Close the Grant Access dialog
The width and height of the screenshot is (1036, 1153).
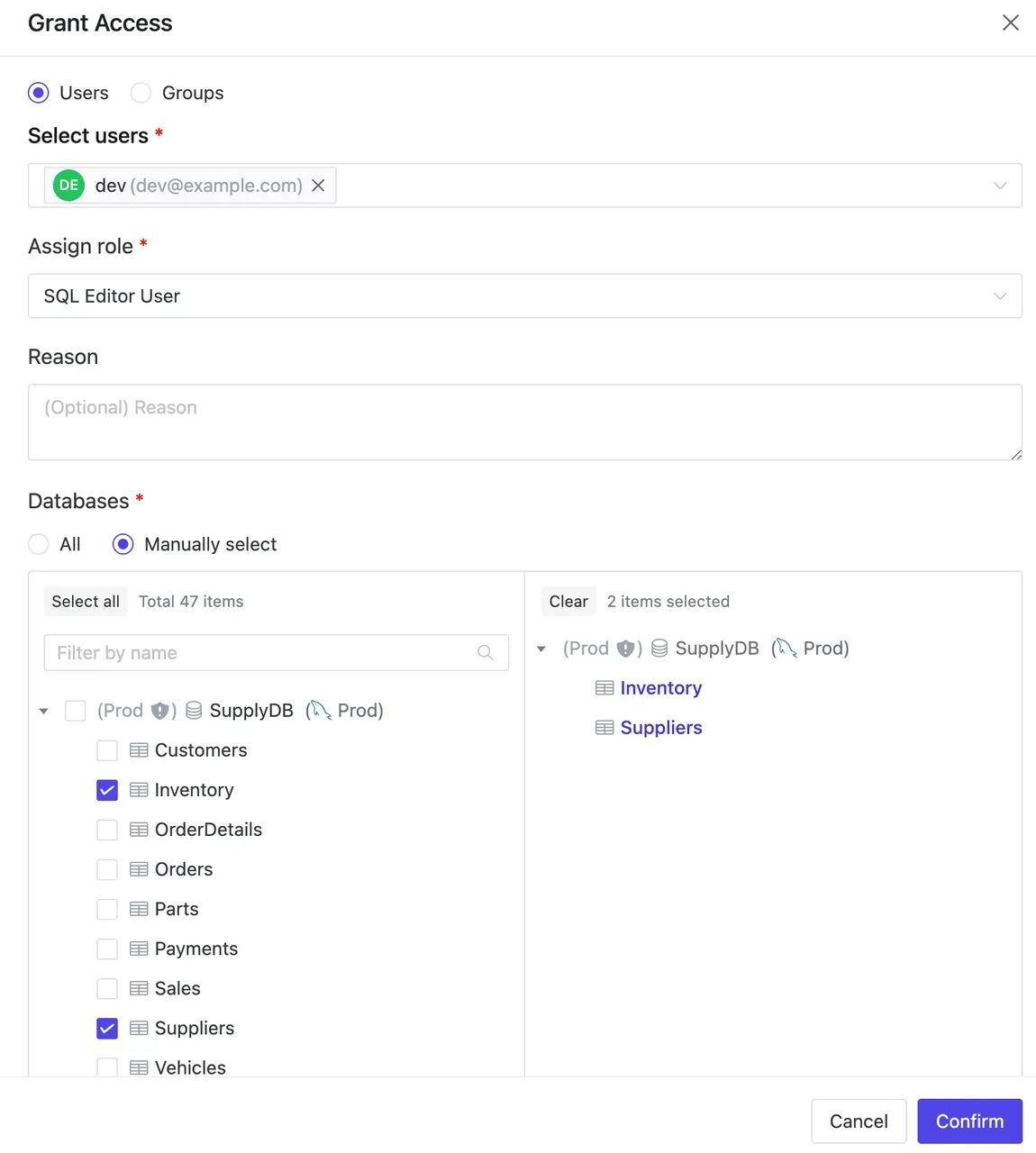[1010, 23]
